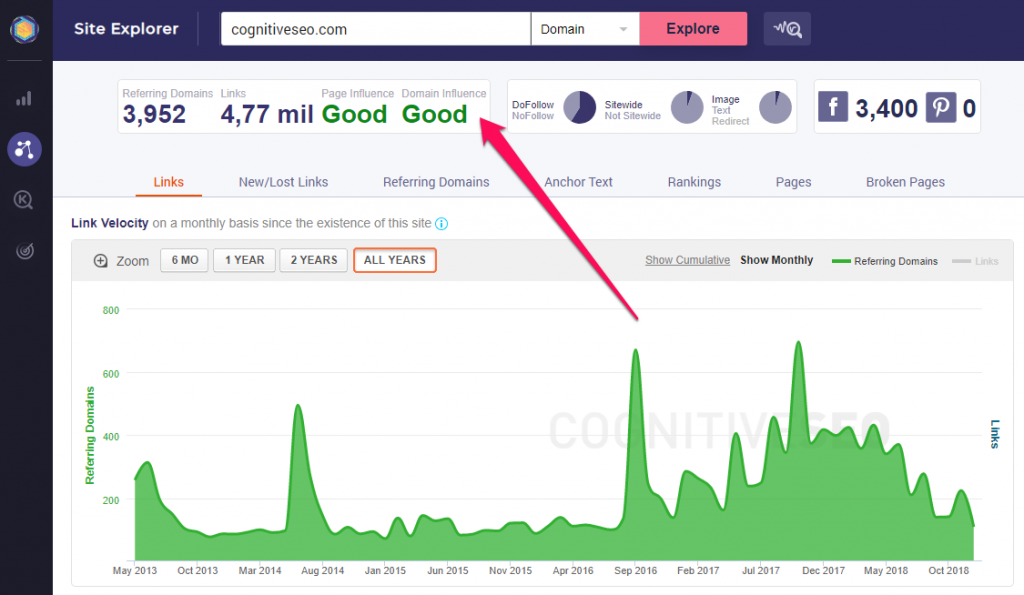The width and height of the screenshot is (1024, 595).
Task: Toggle the Links legend series
Action: [x=975, y=261]
